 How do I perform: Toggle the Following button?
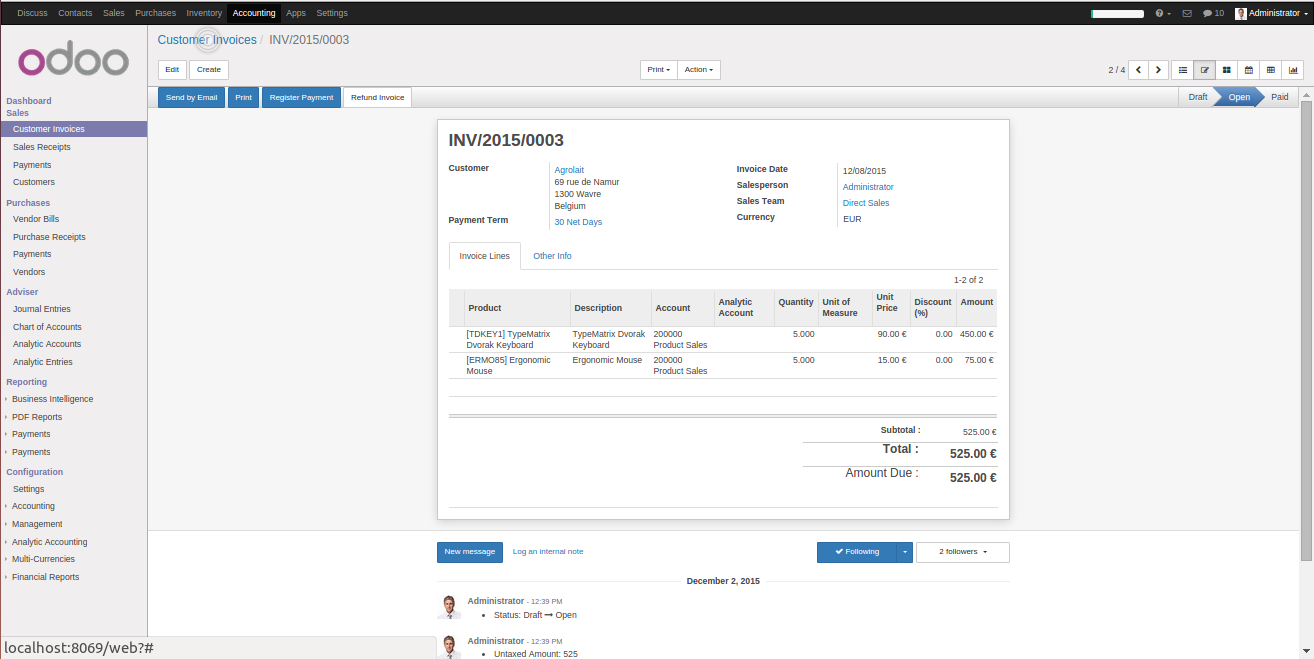coord(857,552)
